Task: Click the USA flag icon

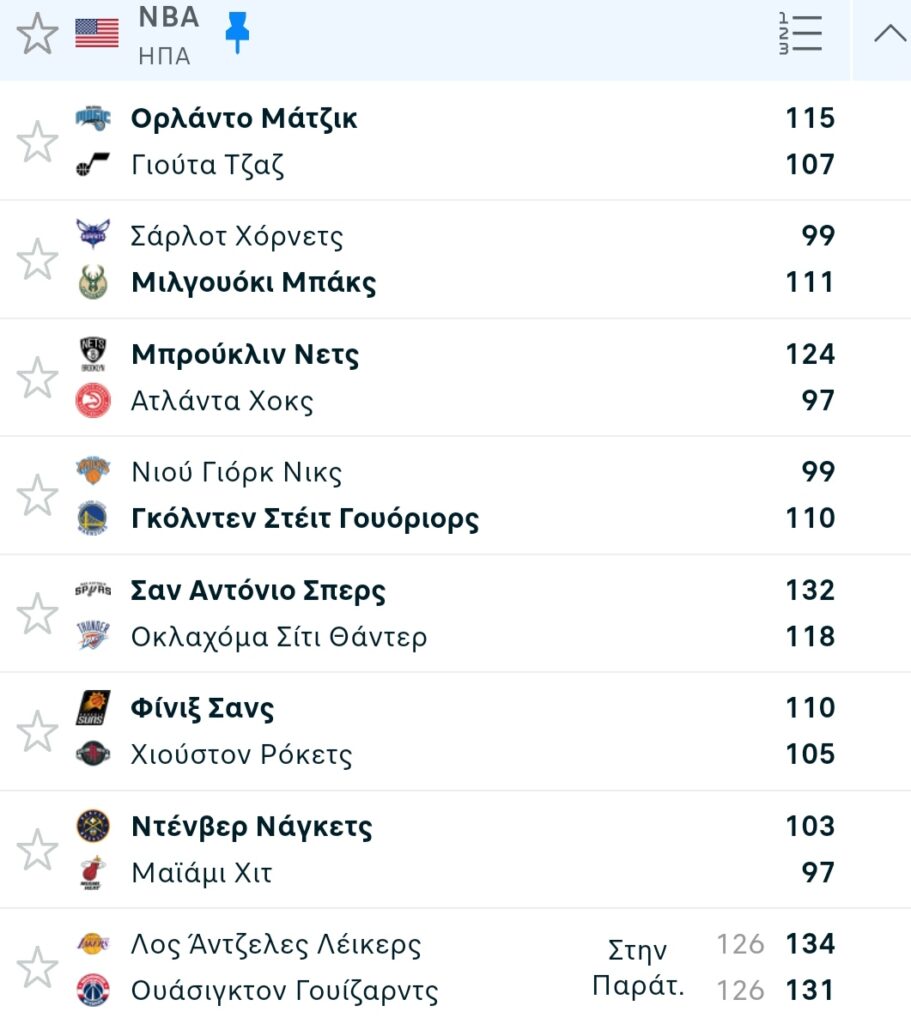Action: click(x=97, y=33)
